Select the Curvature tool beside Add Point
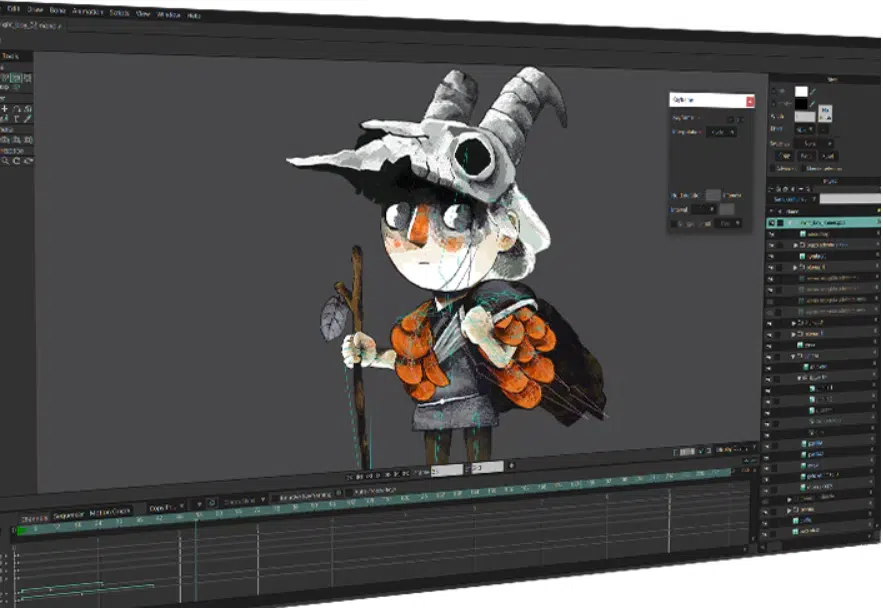This screenshot has height=609, width=883. point(16,109)
